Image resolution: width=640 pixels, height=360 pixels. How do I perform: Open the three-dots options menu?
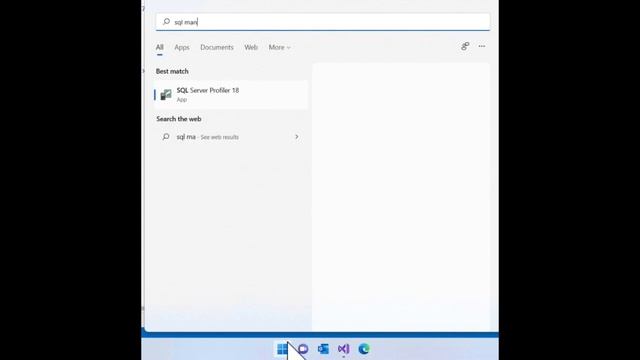(482, 47)
